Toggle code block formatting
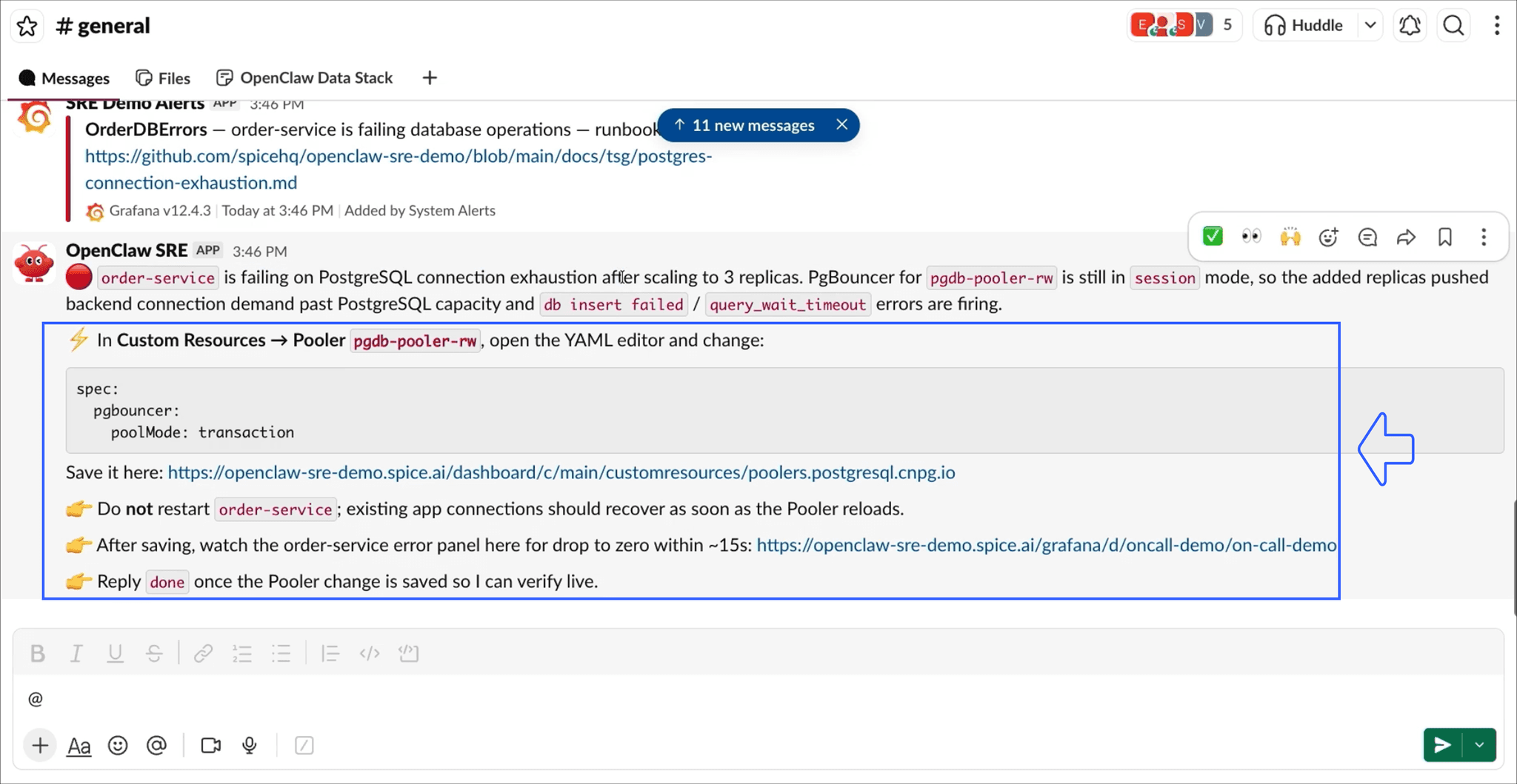1517x784 pixels. pyautogui.click(x=408, y=653)
